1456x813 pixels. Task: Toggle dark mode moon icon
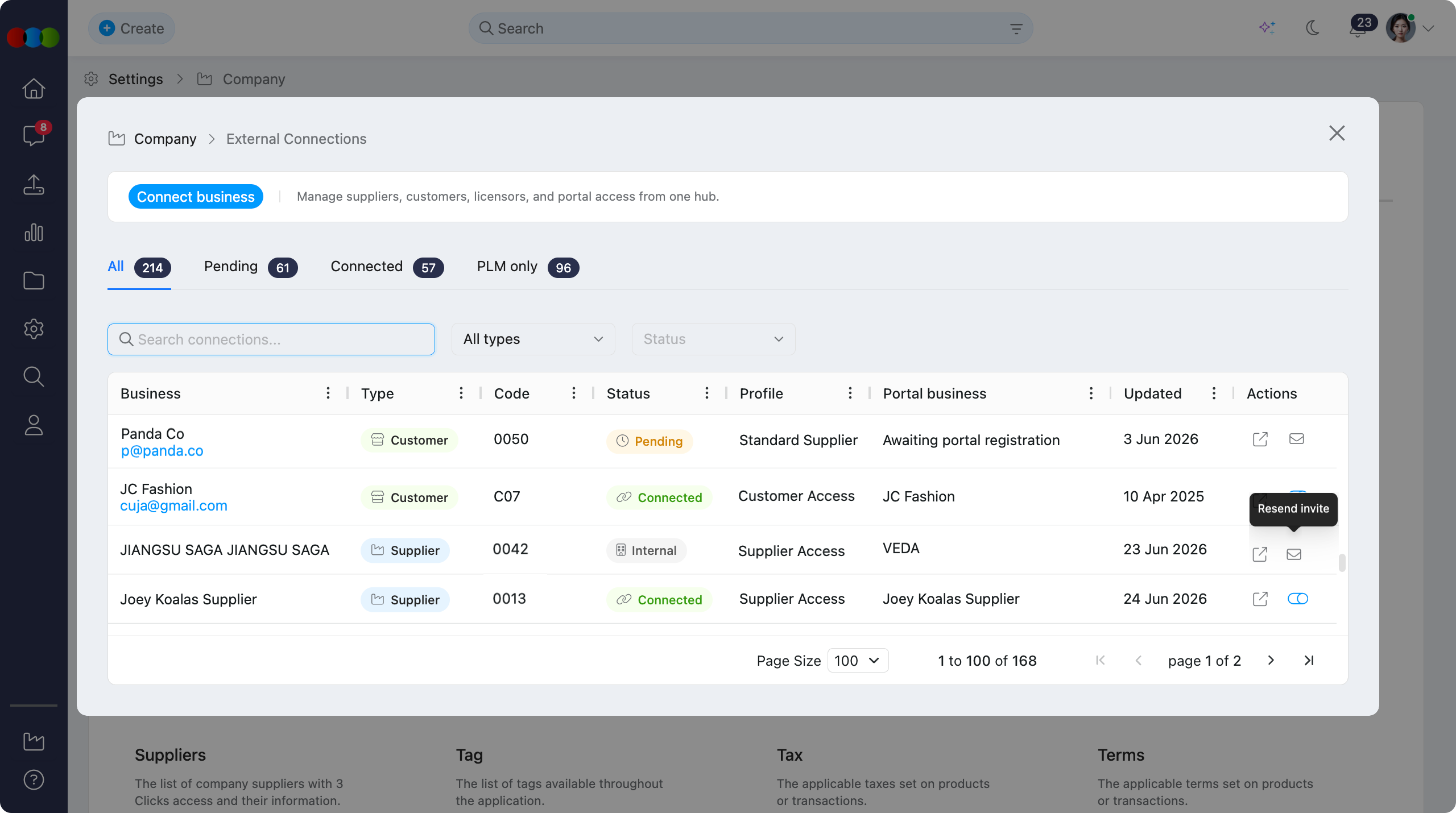coord(1313,28)
